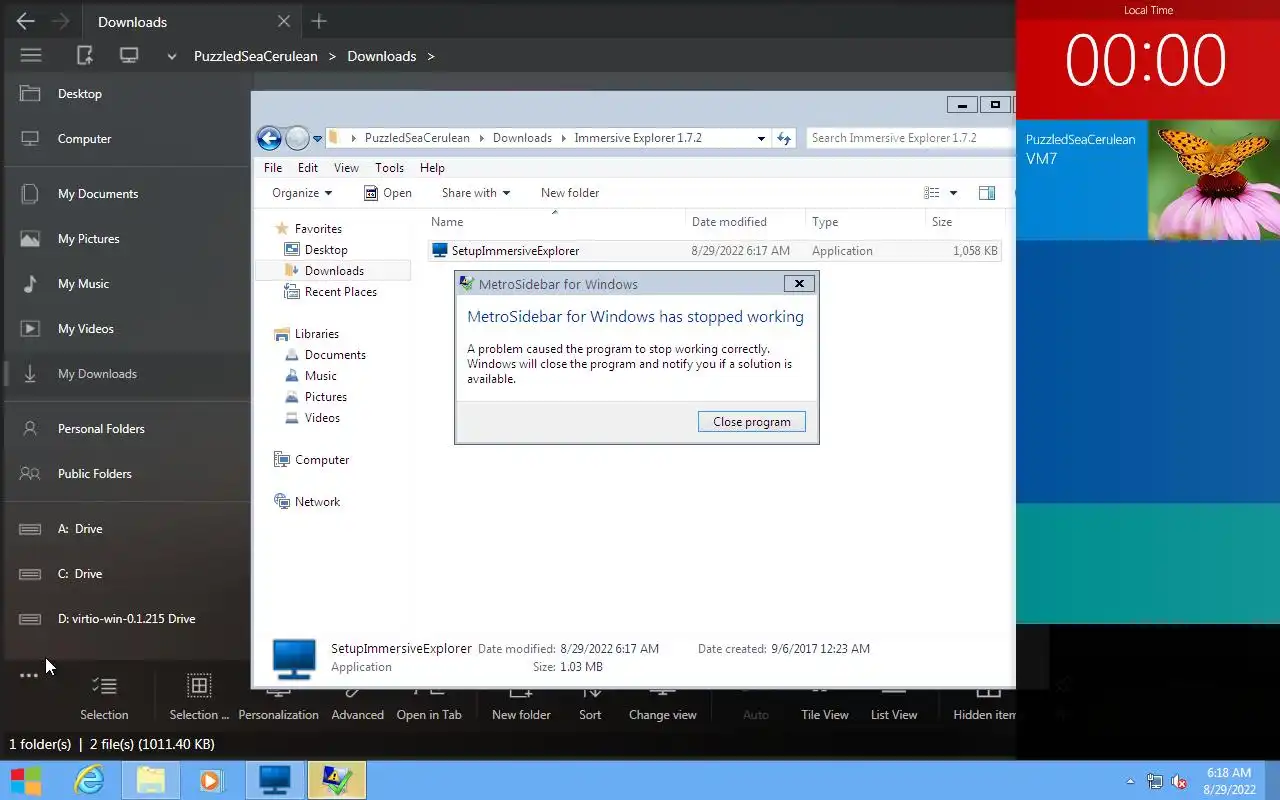This screenshot has width=1280, height=800.
Task: Open Desktop in Immersive Explorer sidebar
Action: click(x=127, y=94)
